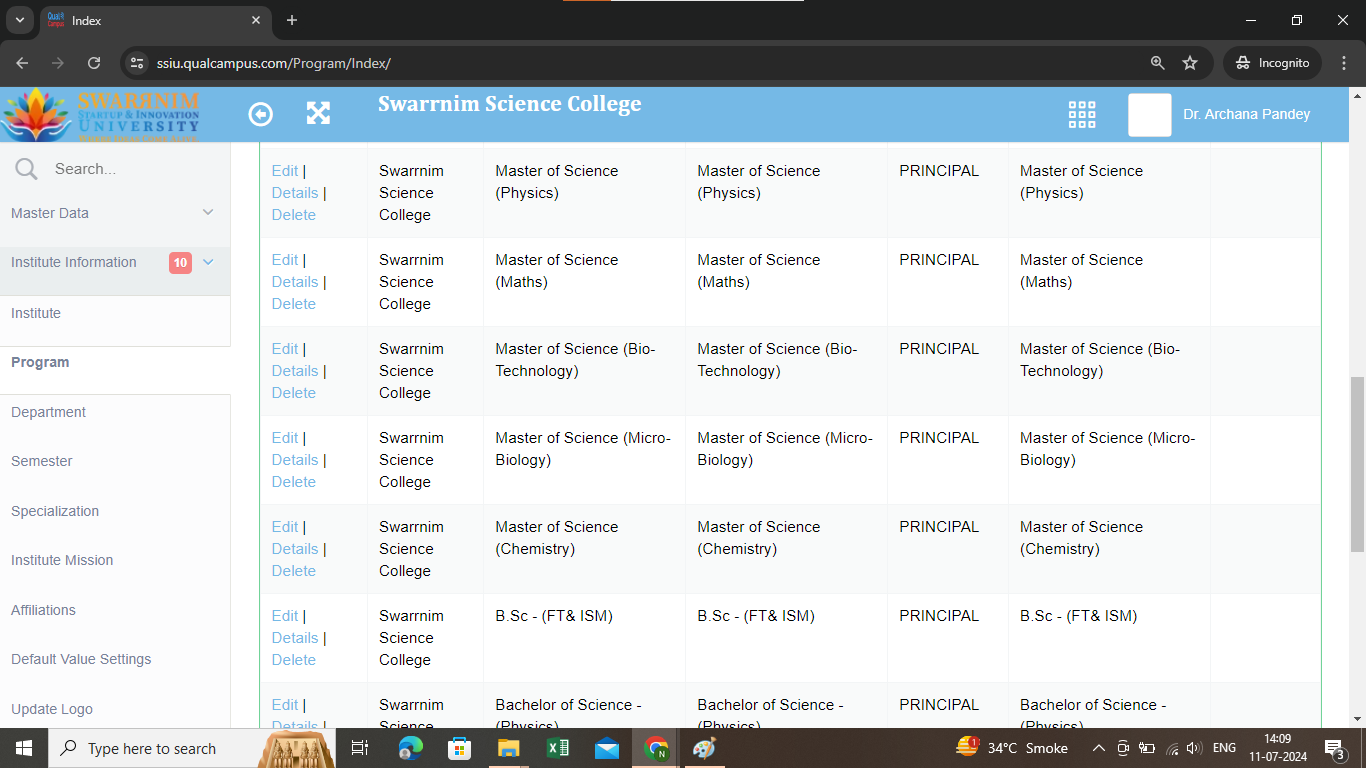Collapse the Institute Information chevron
Image resolution: width=1366 pixels, height=768 pixels.
pyautogui.click(x=208, y=262)
